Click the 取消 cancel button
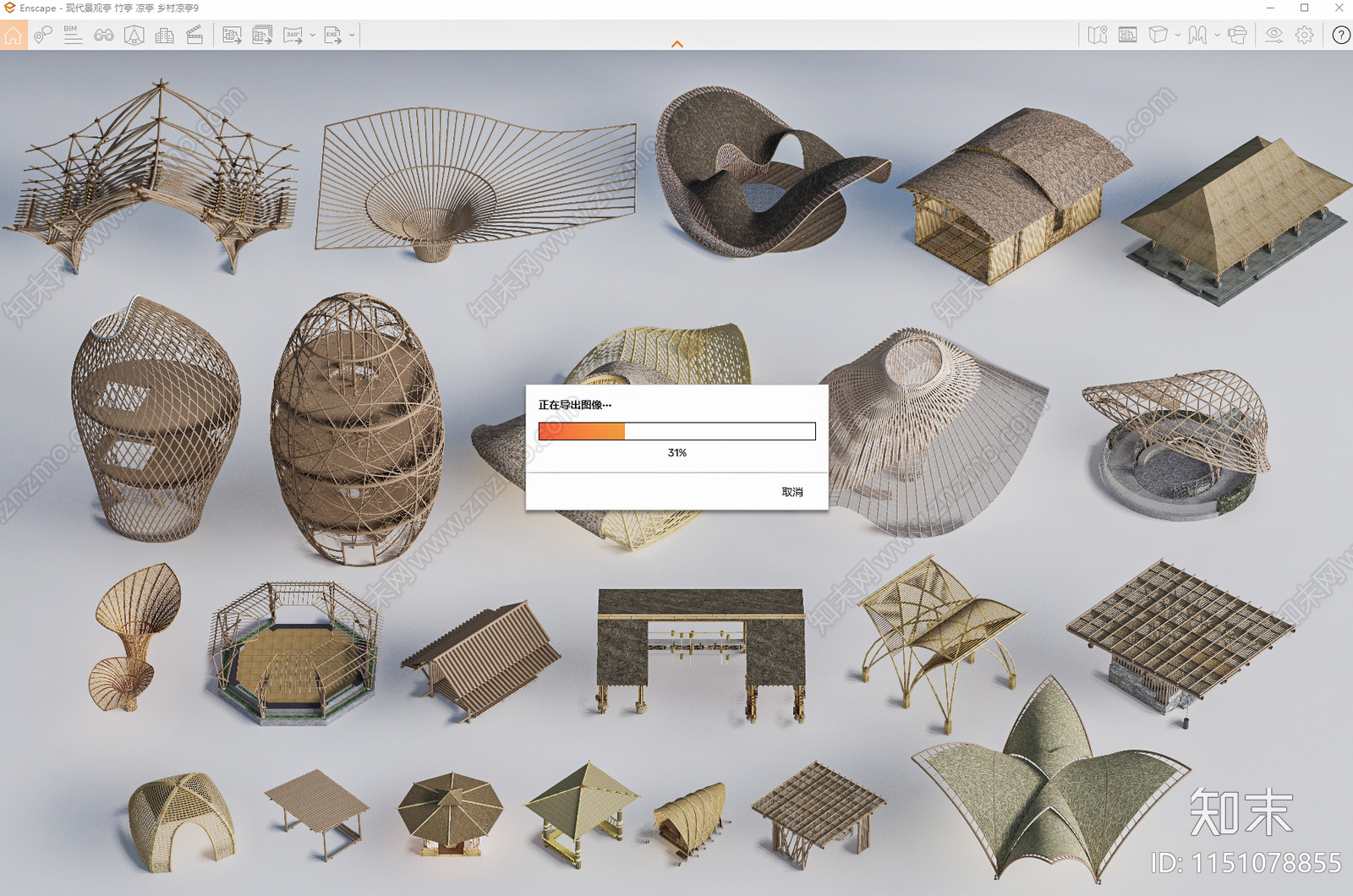The width and height of the screenshot is (1353, 896). click(792, 492)
